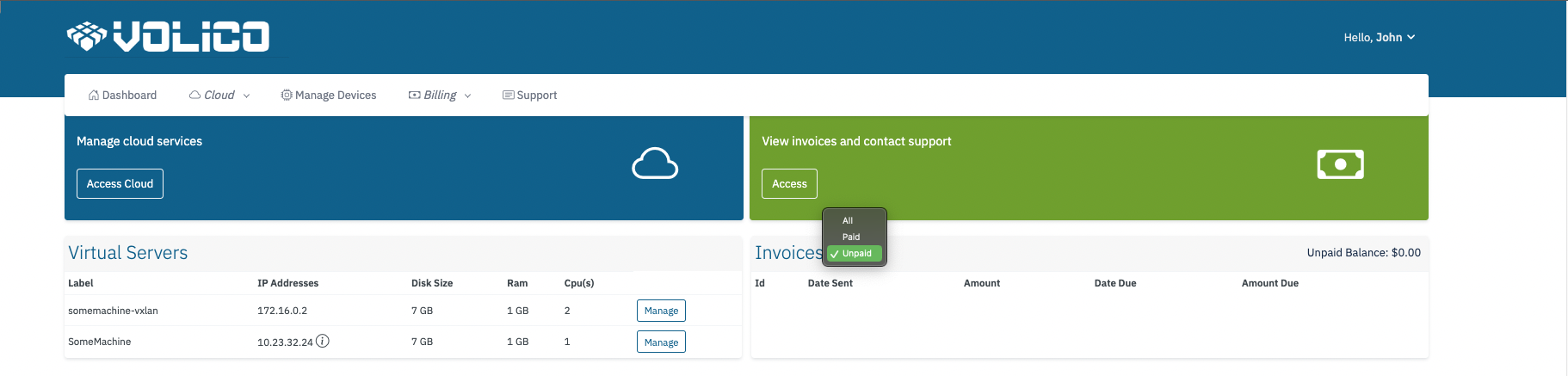Manage the SomeMachine server

pos(661,342)
